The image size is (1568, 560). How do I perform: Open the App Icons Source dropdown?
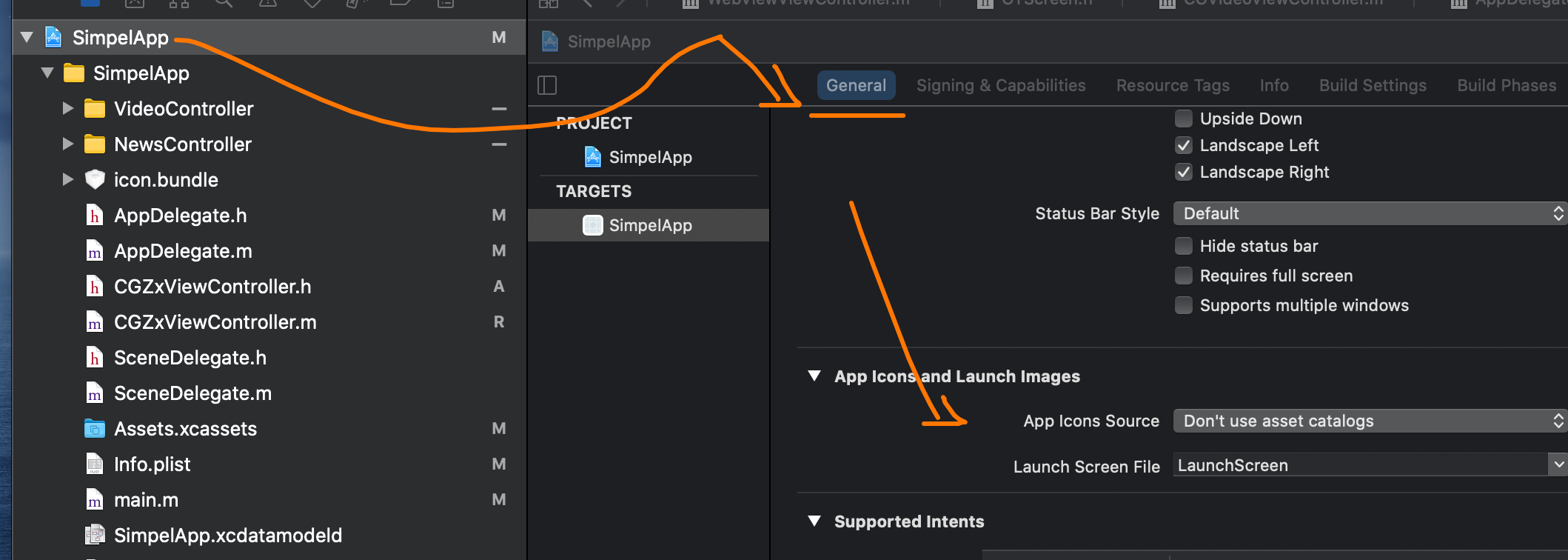click(1370, 421)
